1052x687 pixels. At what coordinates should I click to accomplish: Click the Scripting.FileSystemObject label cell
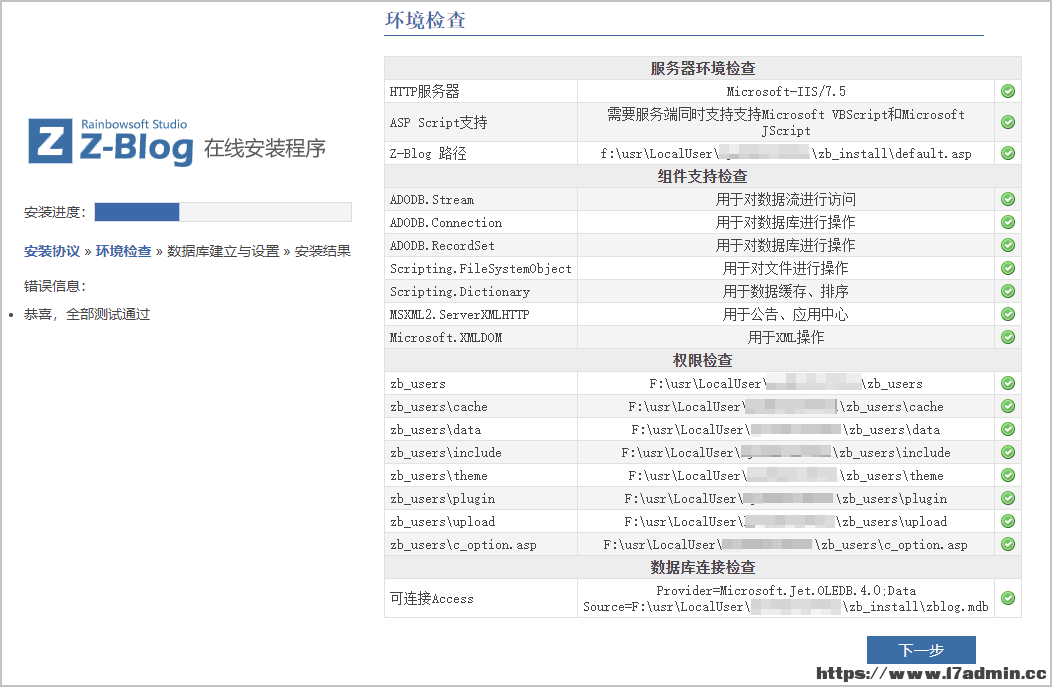(480, 268)
